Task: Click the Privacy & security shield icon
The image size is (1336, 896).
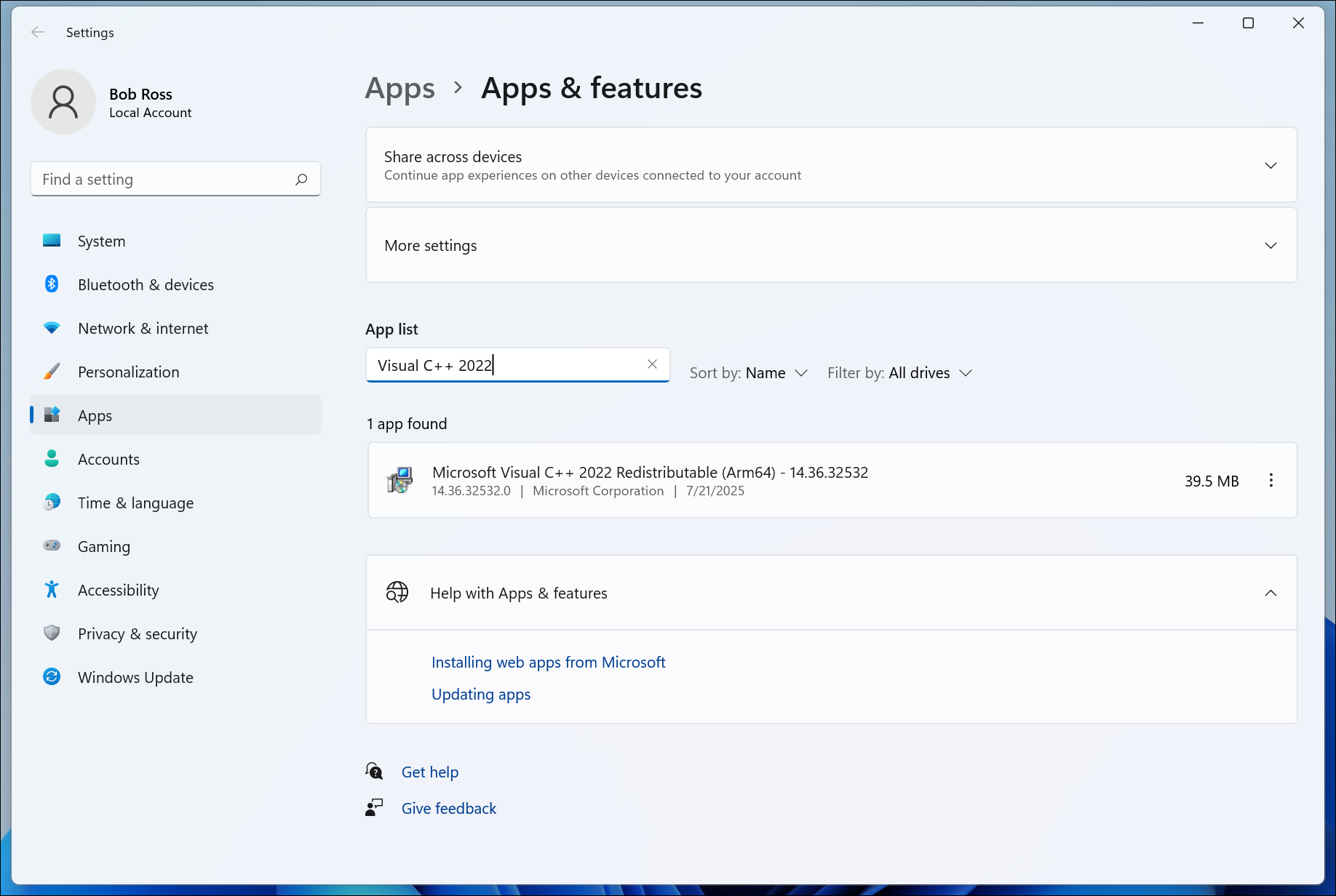Action: (52, 633)
